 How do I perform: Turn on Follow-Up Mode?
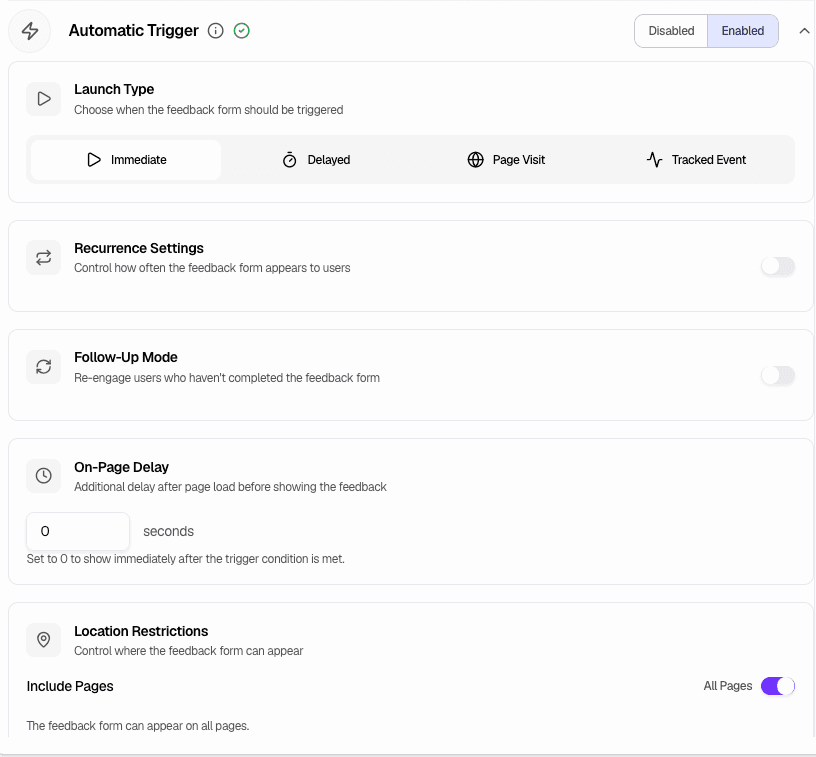[x=778, y=375]
